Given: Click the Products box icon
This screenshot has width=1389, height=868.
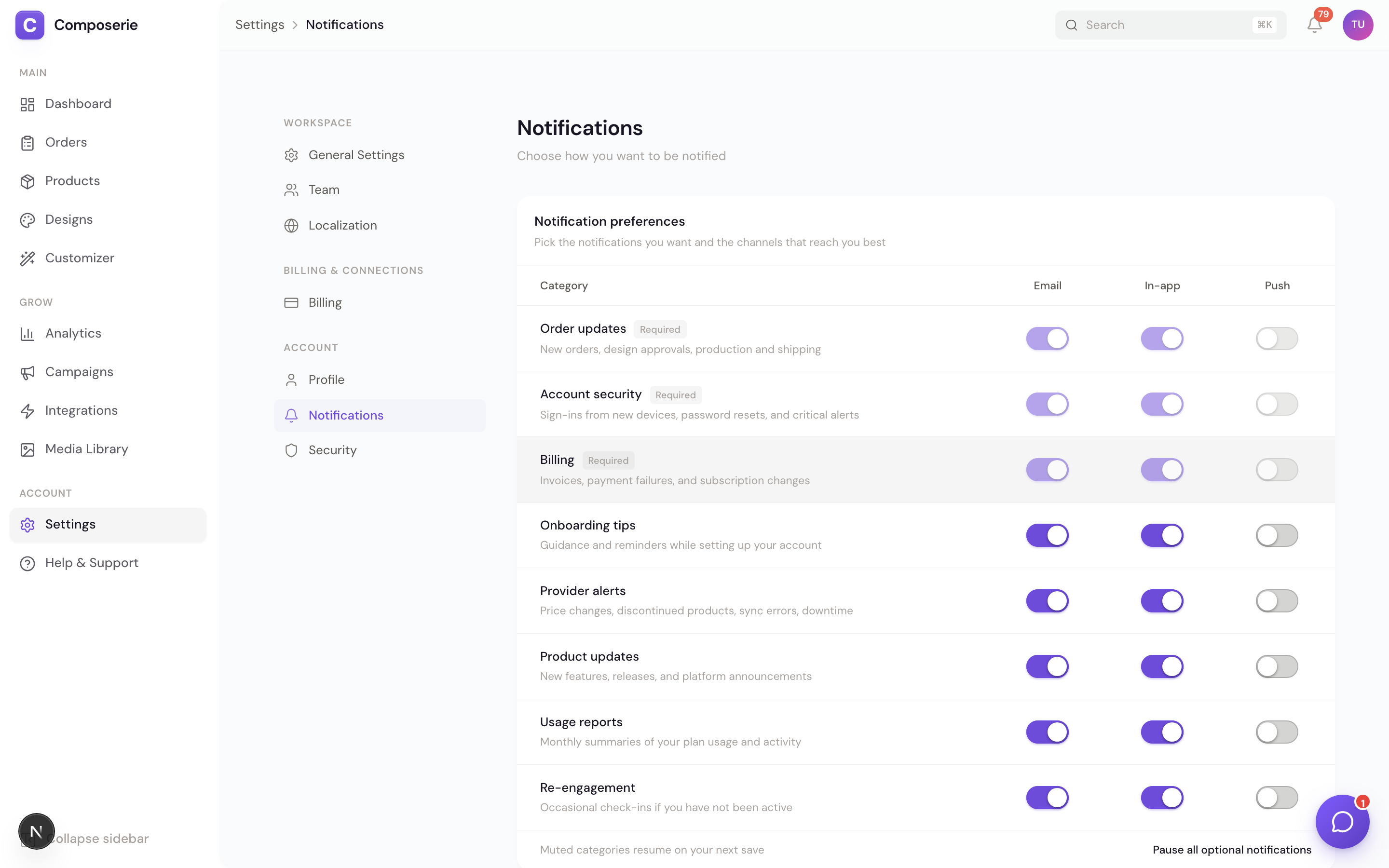Looking at the screenshot, I should [x=27, y=181].
